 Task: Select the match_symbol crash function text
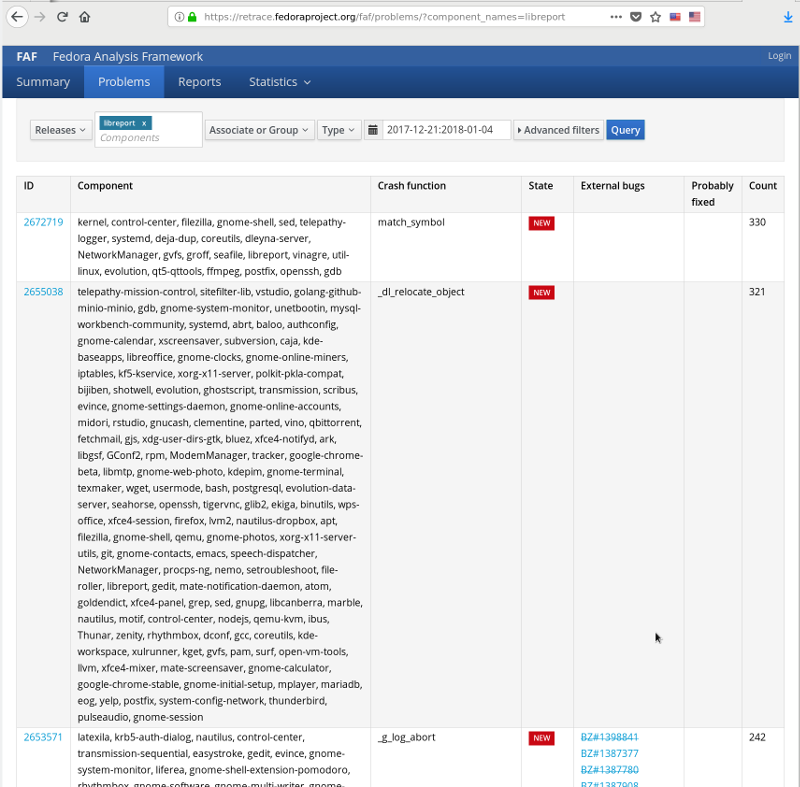point(411,222)
